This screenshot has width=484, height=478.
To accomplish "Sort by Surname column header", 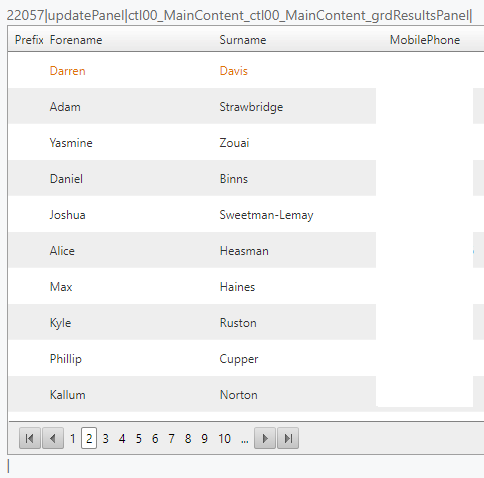I will [x=243, y=40].
